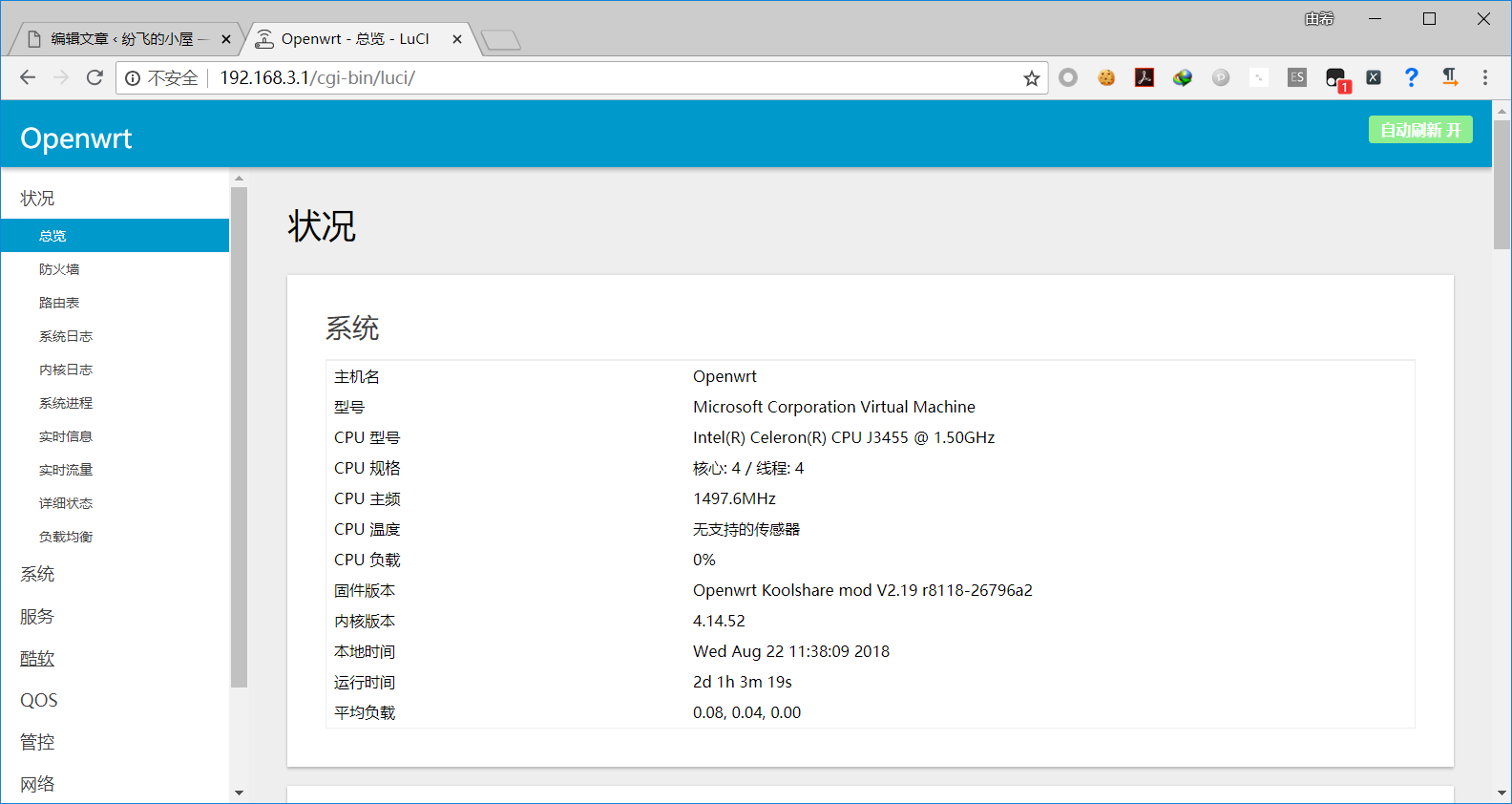
Task: Expand the 酷软 sidebar section
Action: tap(38, 658)
